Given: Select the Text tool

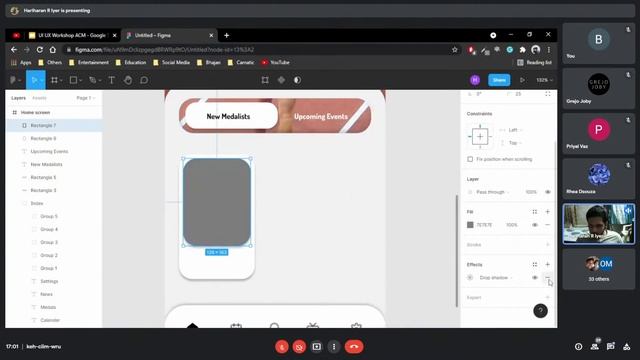Looking at the screenshot, I should pyautogui.click(x=111, y=80).
